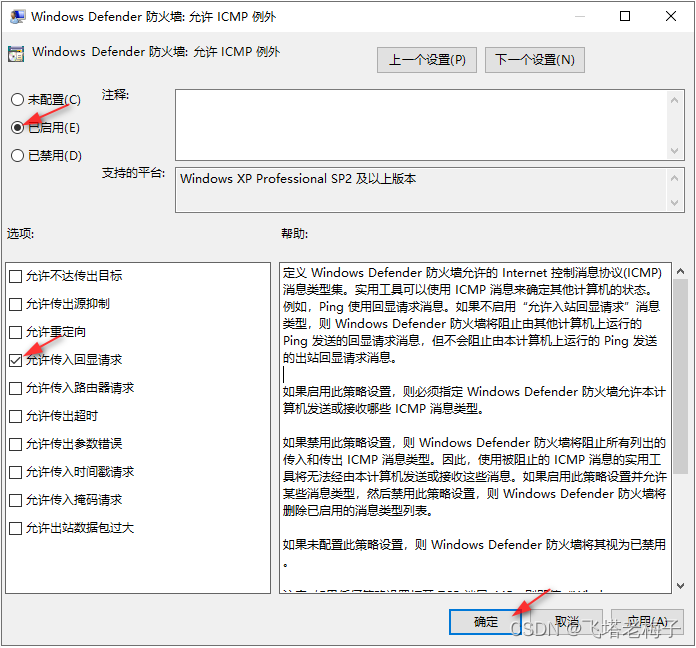Maximize the dialog window
696x648 pixels.
[625, 16]
